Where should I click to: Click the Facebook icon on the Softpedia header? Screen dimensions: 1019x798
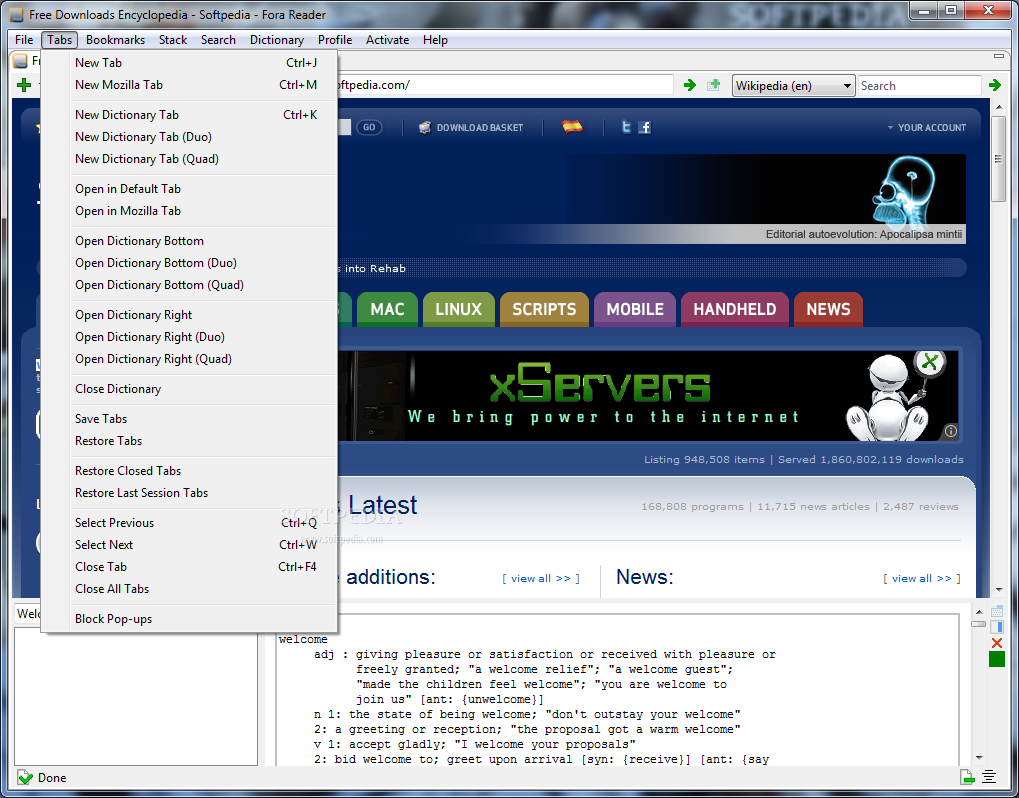645,127
